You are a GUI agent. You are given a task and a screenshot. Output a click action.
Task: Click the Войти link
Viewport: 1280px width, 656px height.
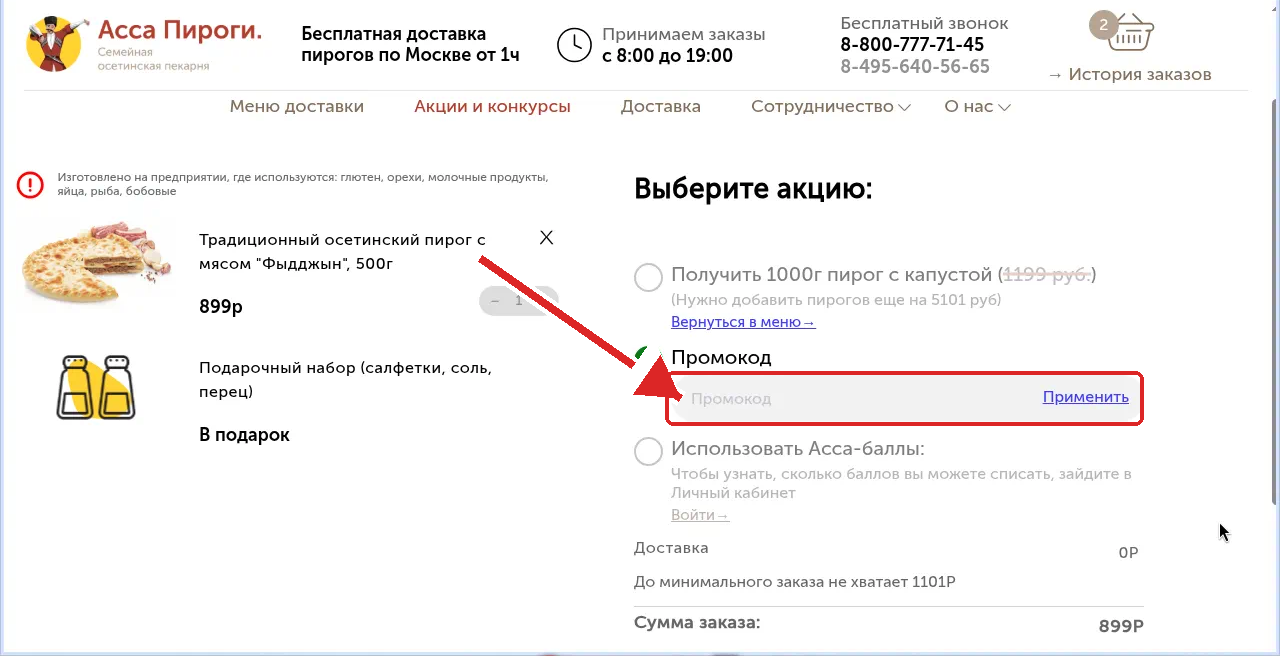[700, 515]
